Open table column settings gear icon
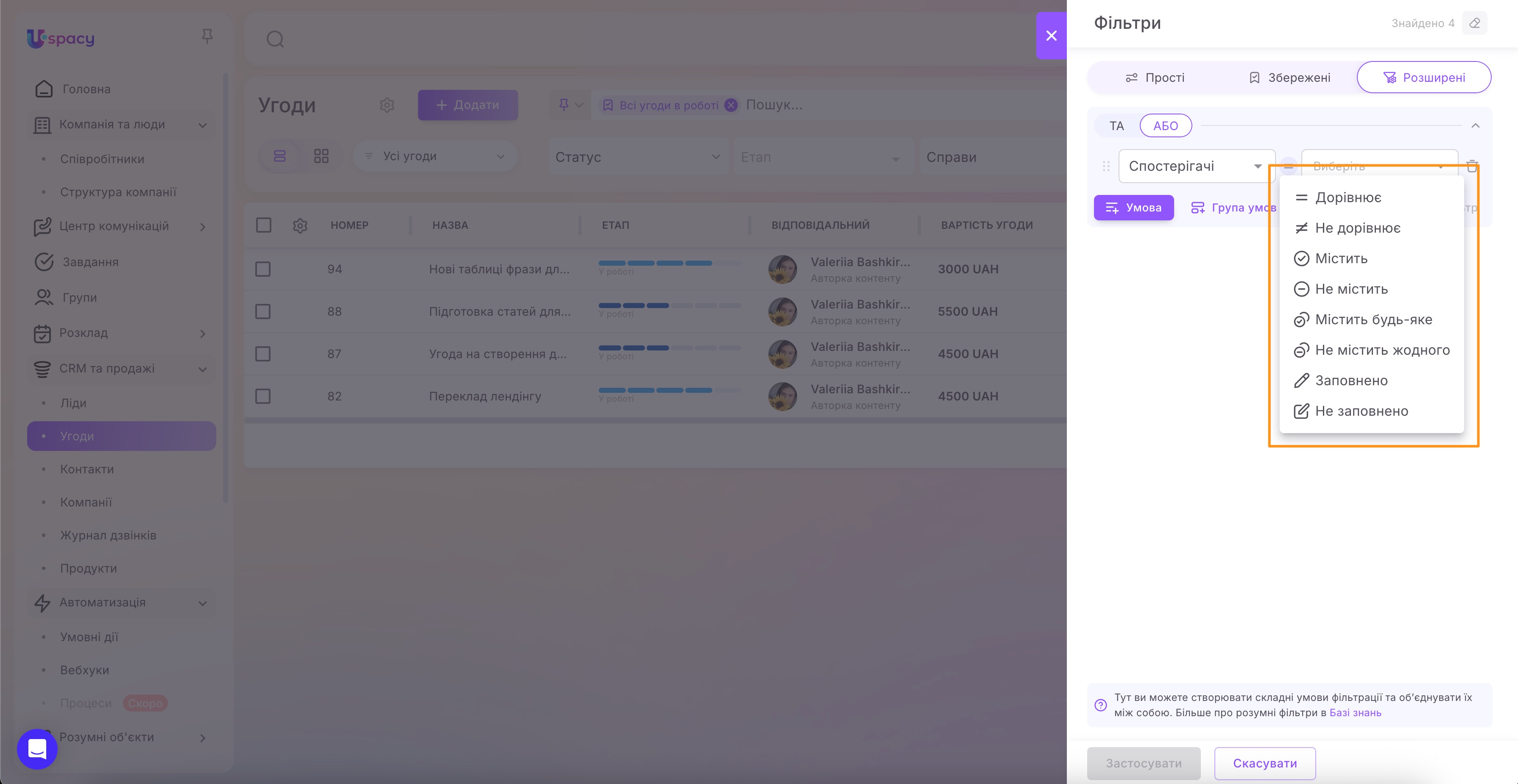The height and width of the screenshot is (784, 1518). tap(300, 225)
